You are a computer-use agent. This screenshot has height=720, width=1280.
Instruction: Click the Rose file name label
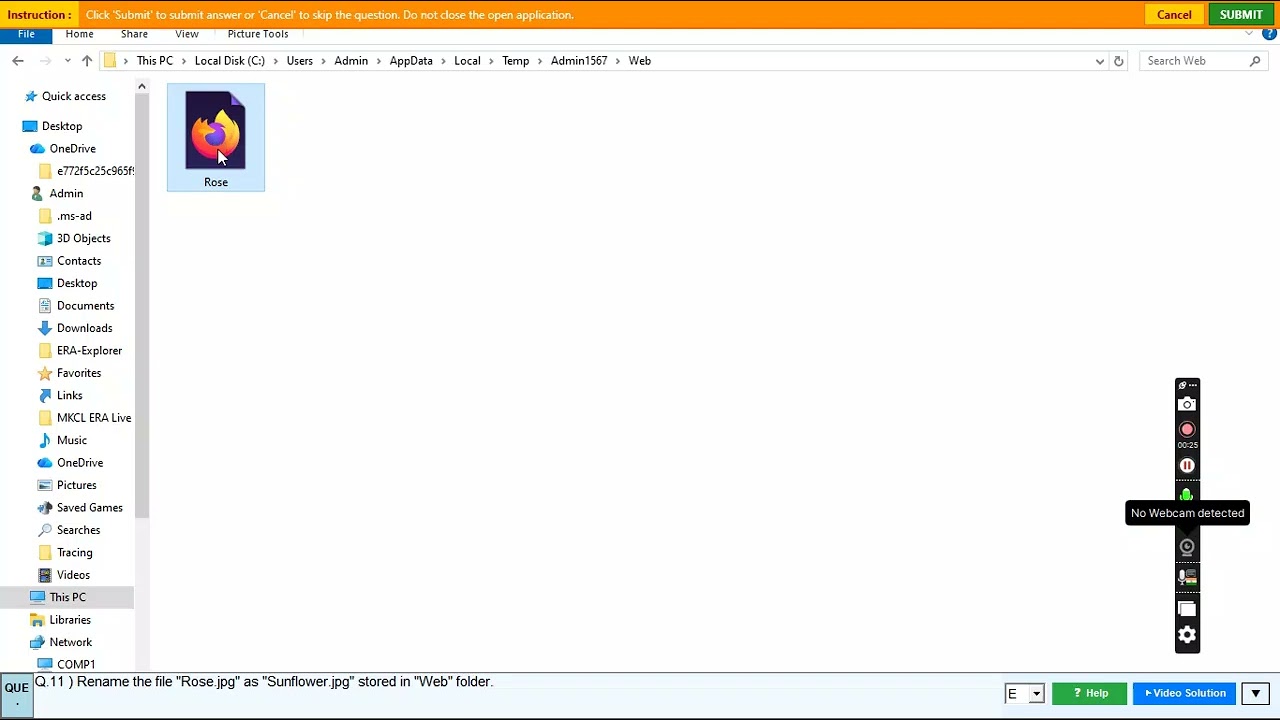(216, 182)
